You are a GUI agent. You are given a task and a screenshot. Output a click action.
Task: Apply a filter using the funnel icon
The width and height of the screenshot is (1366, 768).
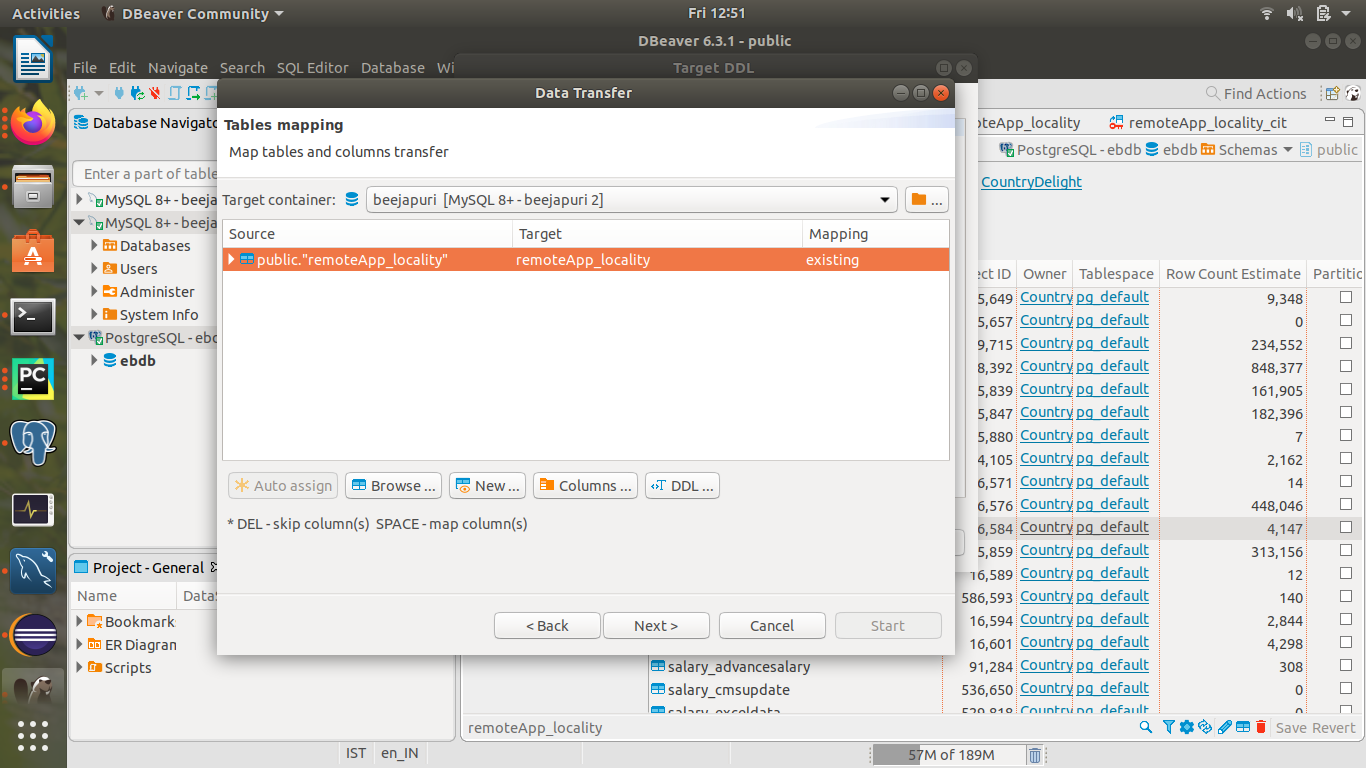1168,728
